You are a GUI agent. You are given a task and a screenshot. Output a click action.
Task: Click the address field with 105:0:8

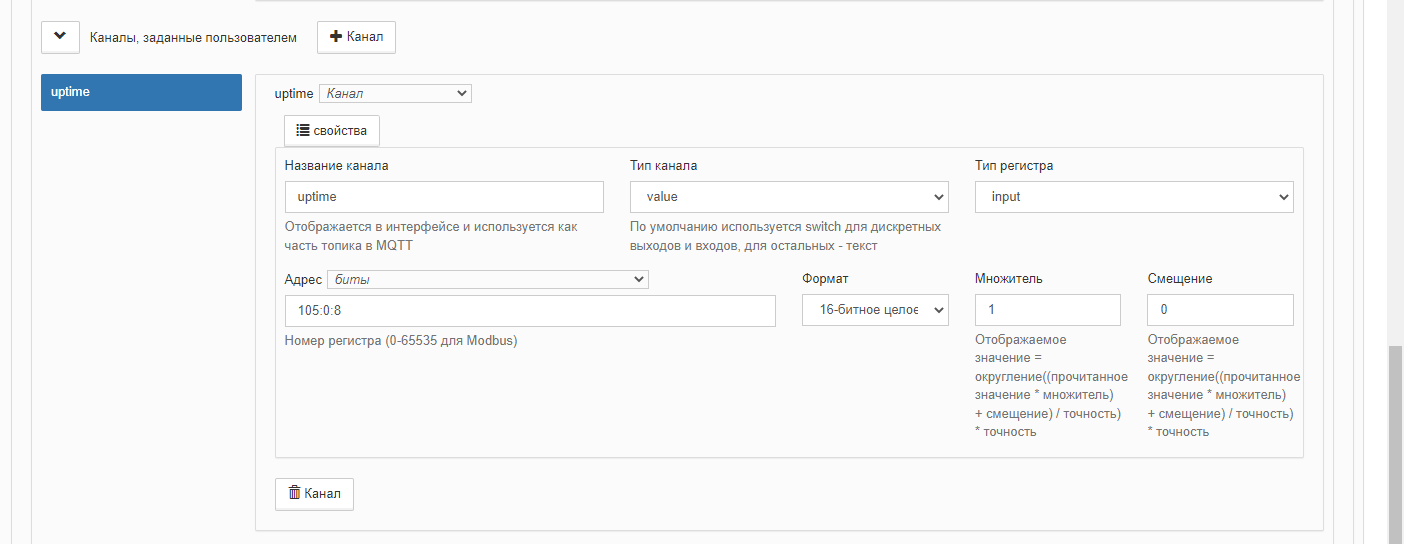tap(530, 310)
